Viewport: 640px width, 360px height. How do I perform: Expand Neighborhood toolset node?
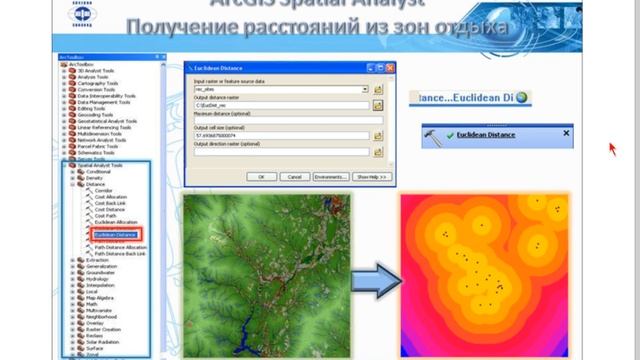[x=73, y=317]
